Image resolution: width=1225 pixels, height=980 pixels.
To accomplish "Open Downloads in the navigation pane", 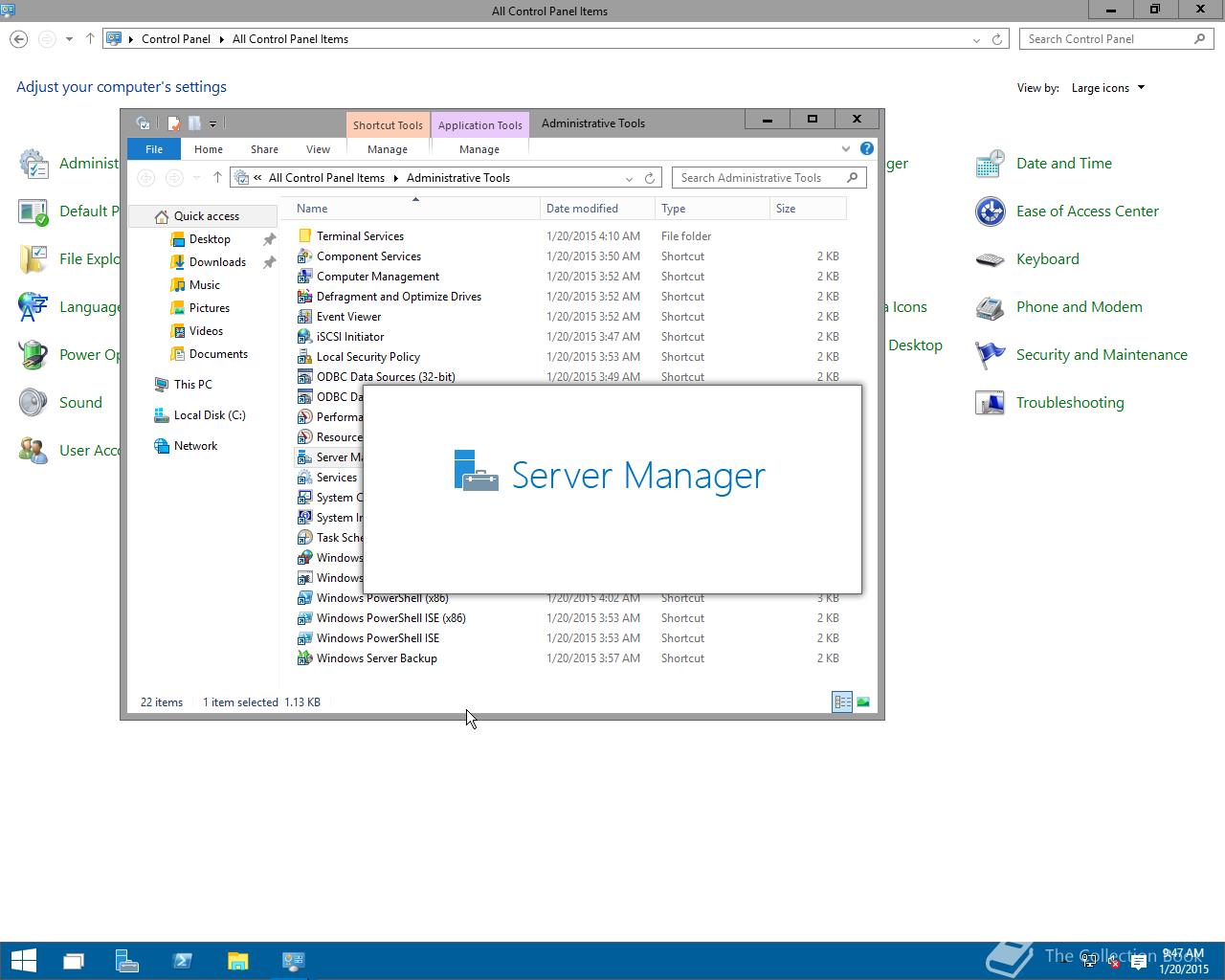I will [217, 262].
